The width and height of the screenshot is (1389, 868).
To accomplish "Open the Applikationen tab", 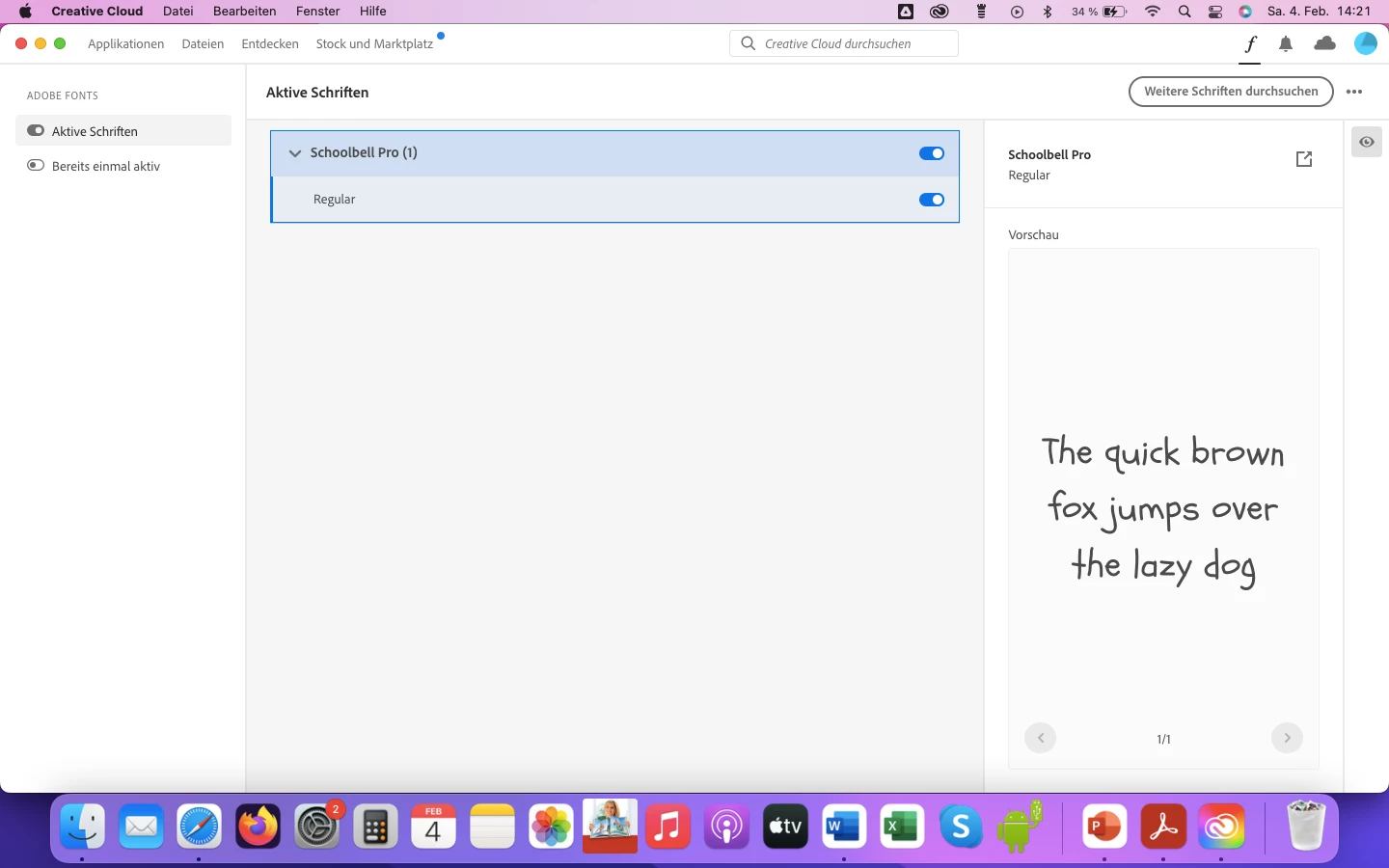I will 126,44.
